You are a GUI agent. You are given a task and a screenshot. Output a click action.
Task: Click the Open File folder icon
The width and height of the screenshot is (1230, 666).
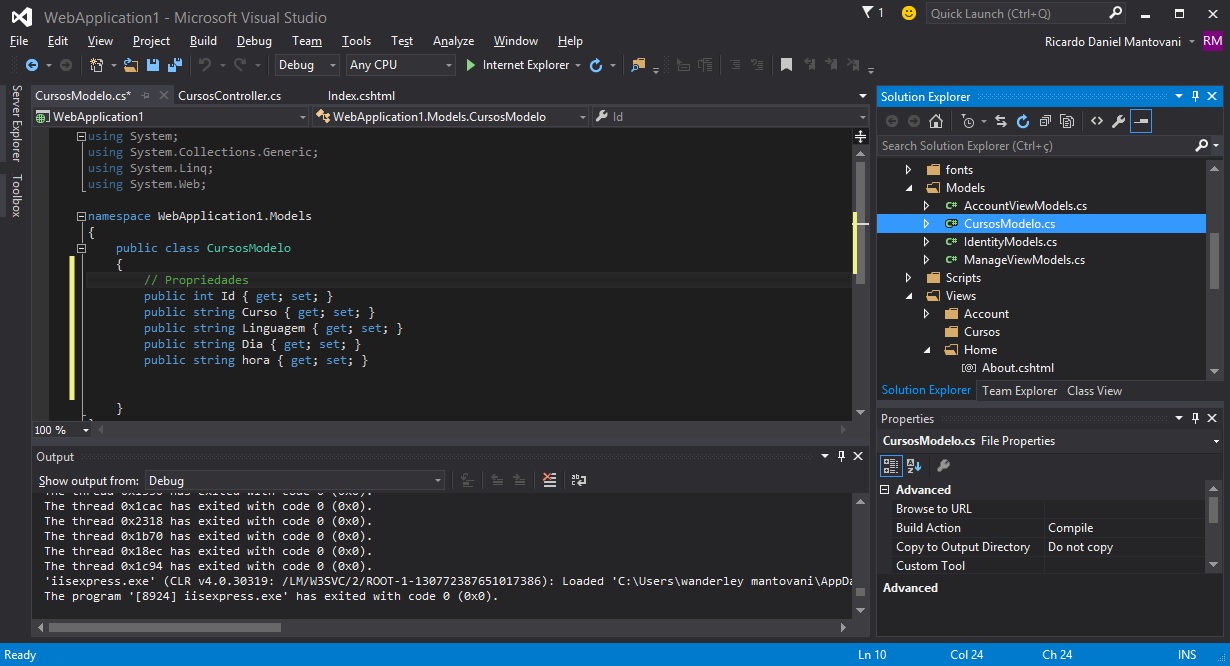tap(131, 65)
